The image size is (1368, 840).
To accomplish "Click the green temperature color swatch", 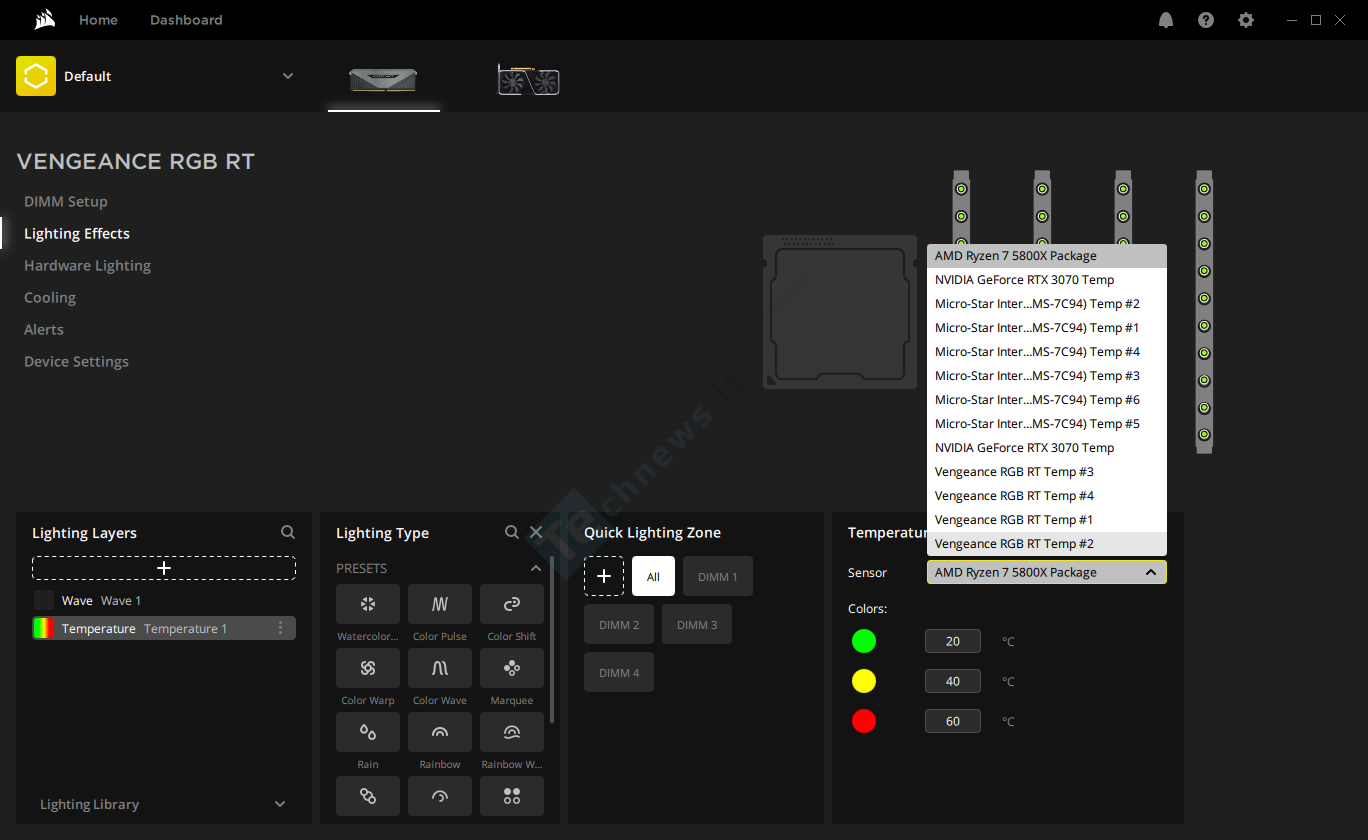I will [864, 641].
